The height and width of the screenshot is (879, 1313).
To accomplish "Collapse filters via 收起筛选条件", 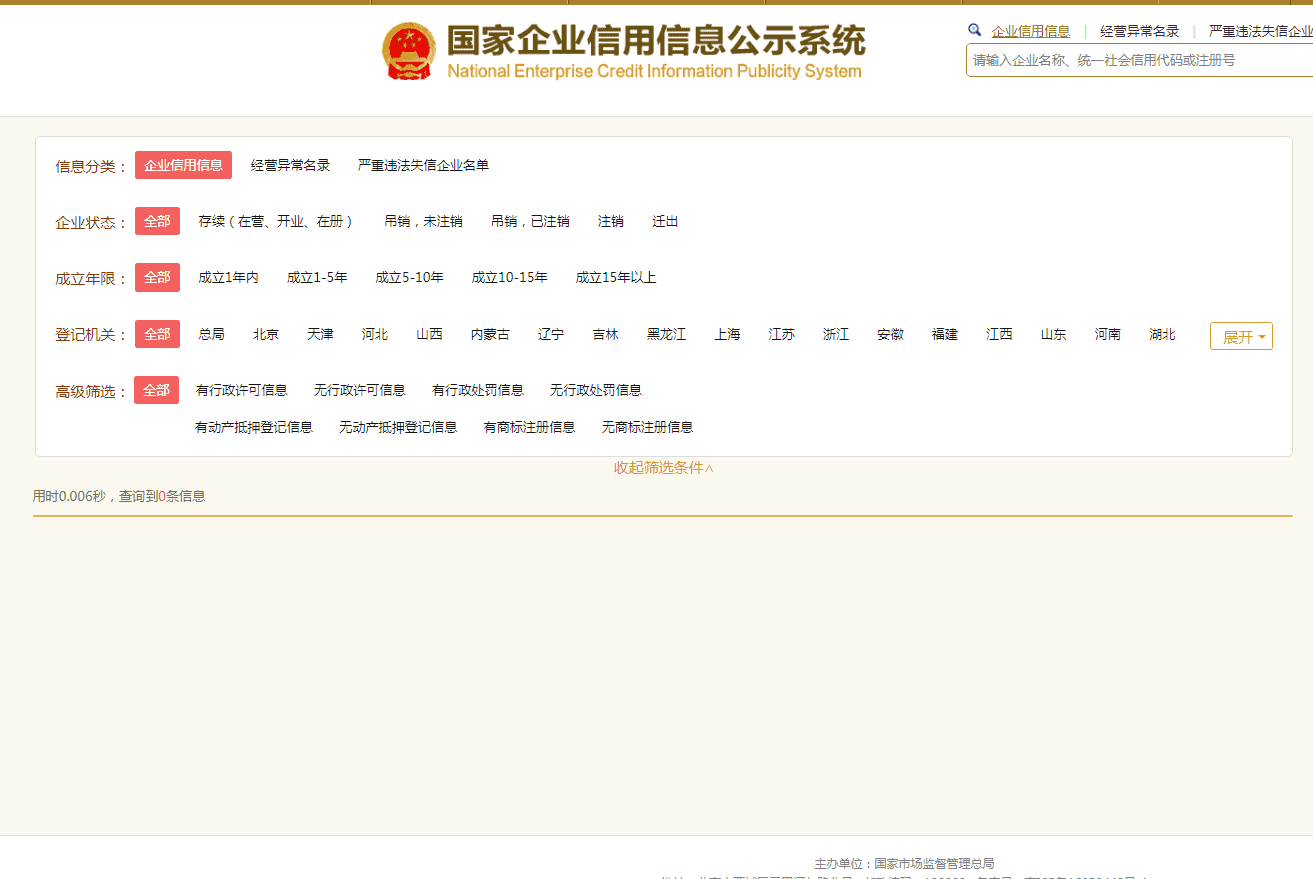I will (663, 467).
